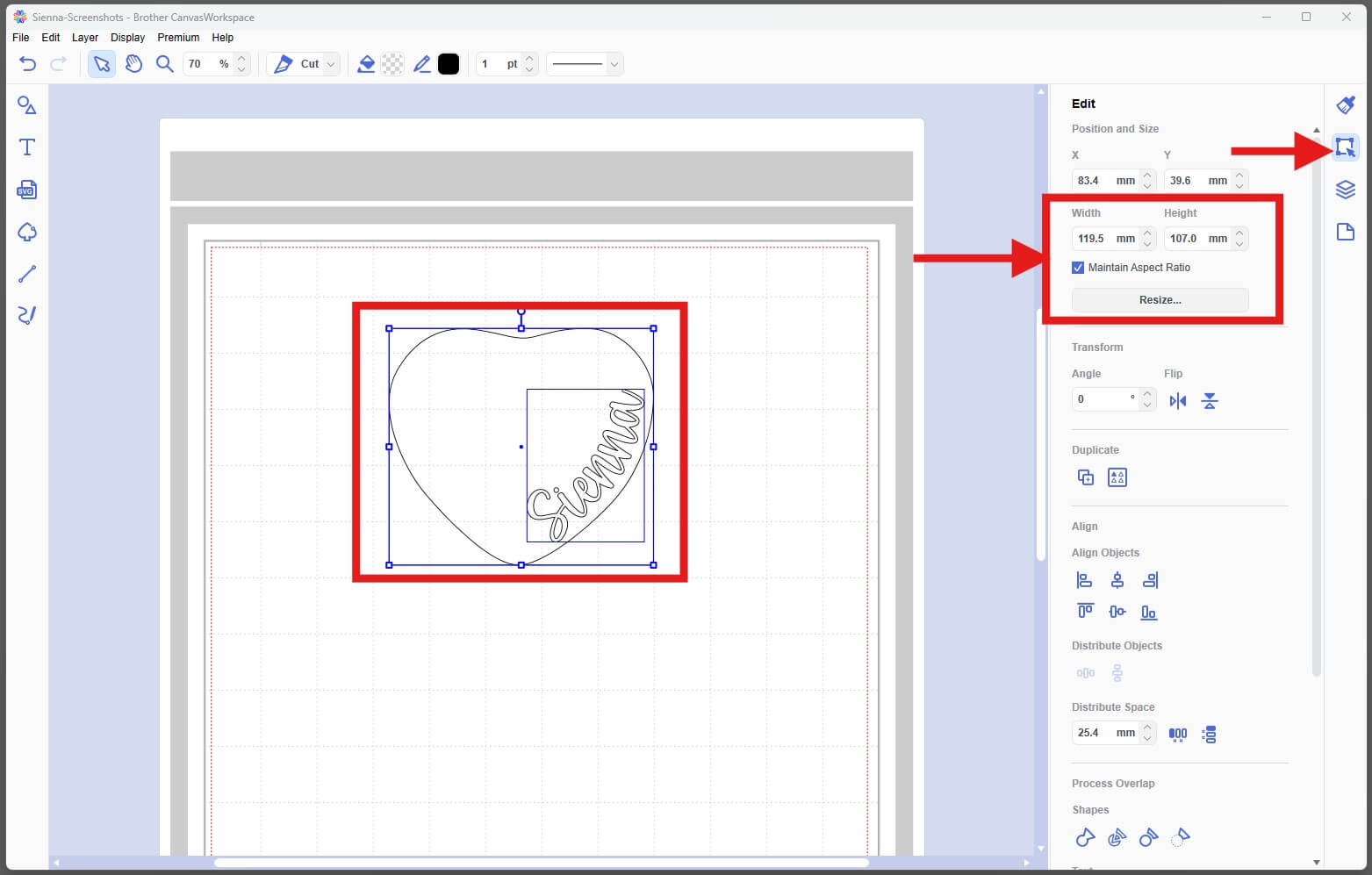Click the third Process Overlap shape icon
1372x875 pixels.
pyautogui.click(x=1148, y=837)
